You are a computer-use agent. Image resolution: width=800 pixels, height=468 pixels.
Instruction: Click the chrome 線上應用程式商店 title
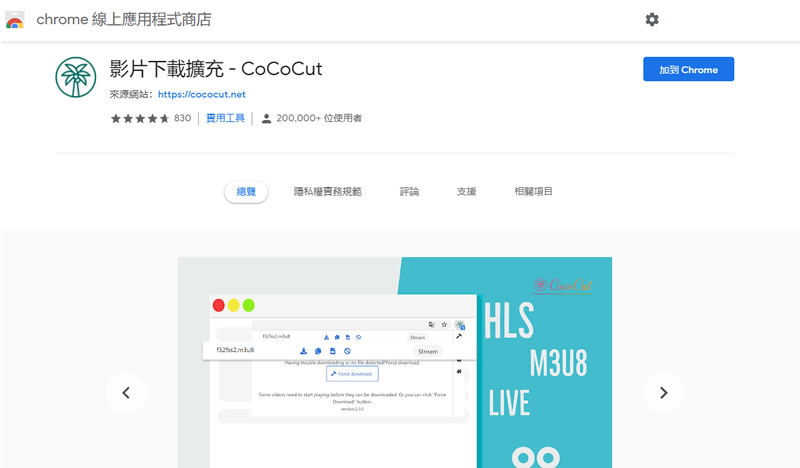click(124, 19)
